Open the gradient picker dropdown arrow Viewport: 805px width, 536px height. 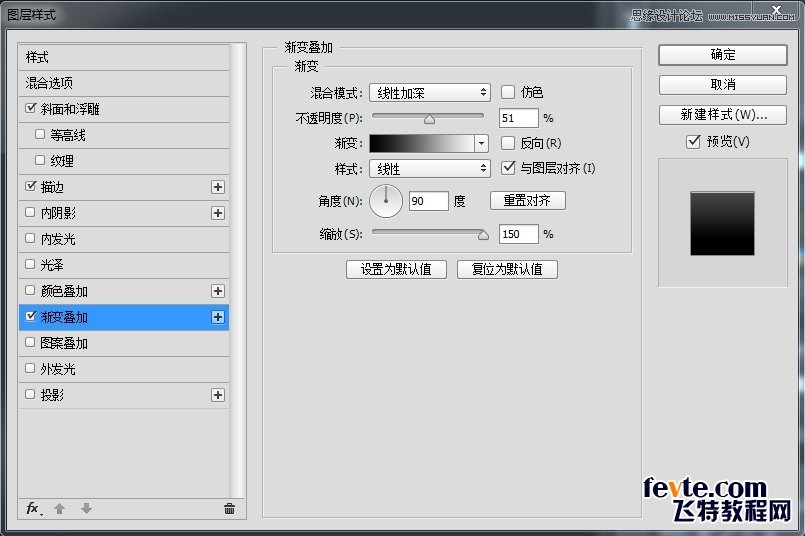(481, 143)
